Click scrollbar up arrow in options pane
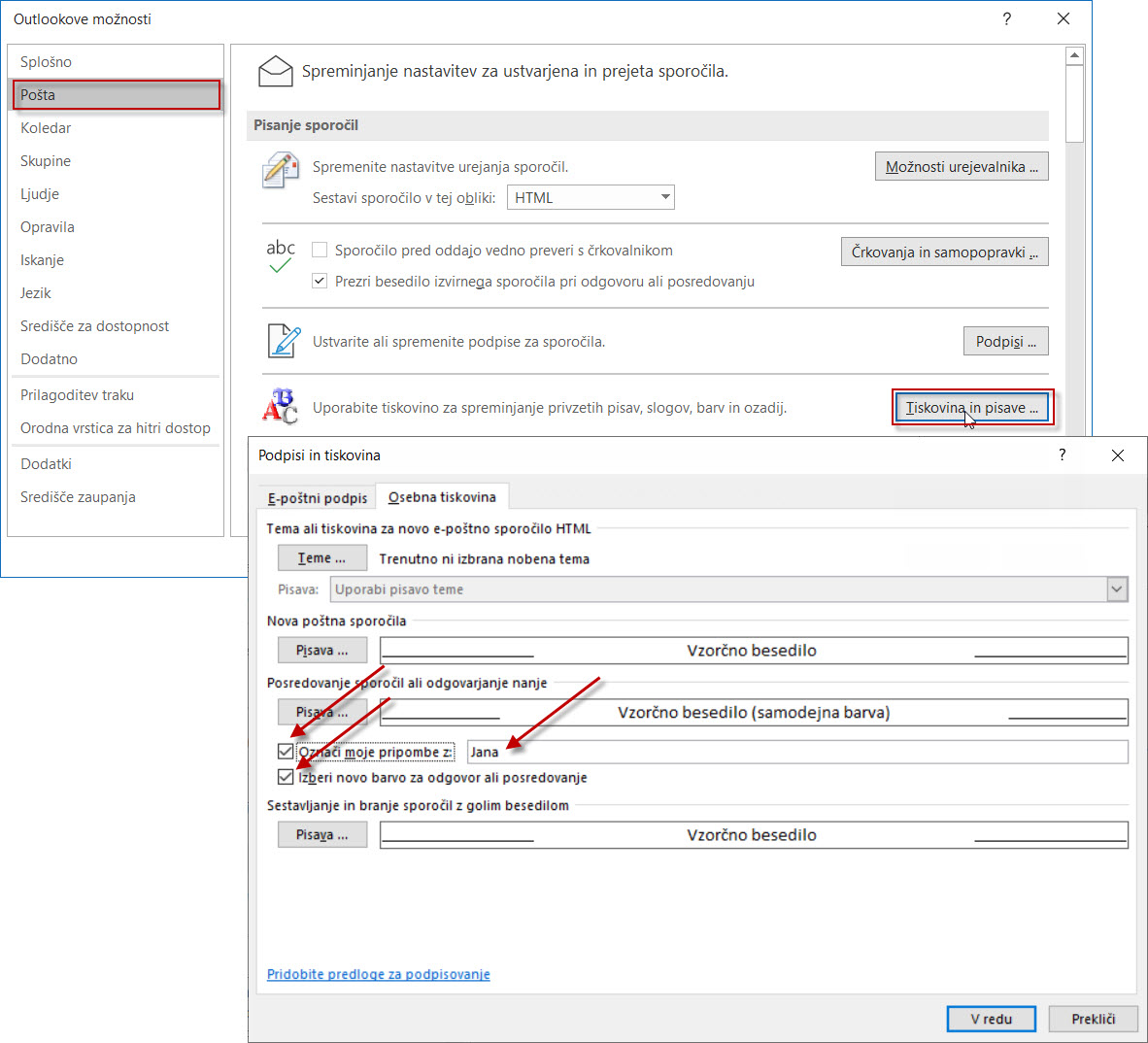The width and height of the screenshot is (1148, 1043). [1074, 55]
